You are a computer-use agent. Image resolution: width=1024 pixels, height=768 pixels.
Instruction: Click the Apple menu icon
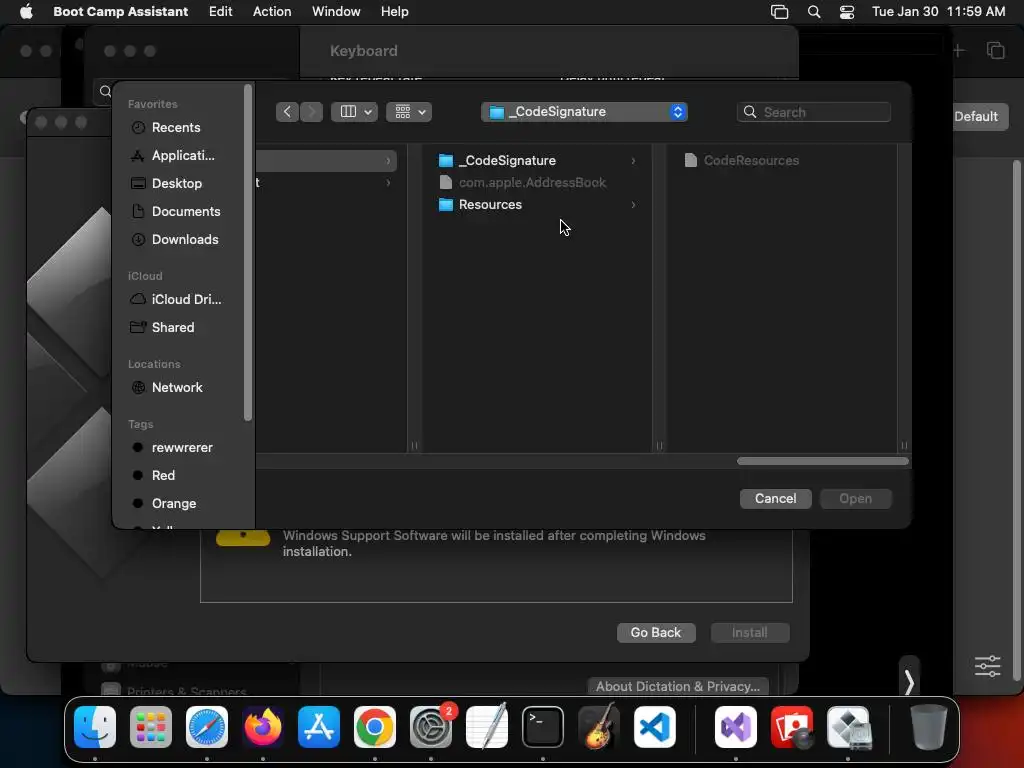coord(26,11)
